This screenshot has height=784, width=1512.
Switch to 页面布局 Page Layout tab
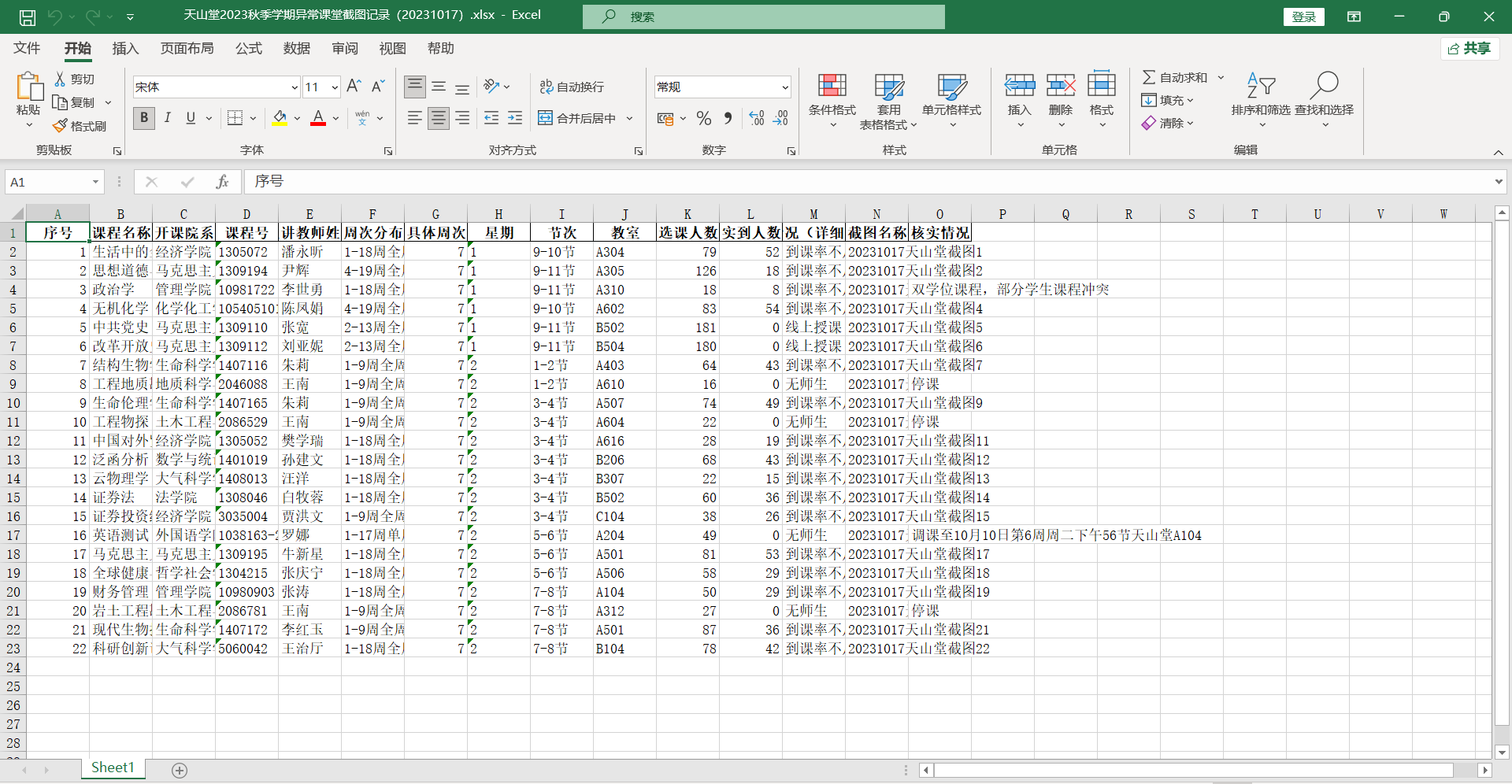tap(187, 49)
